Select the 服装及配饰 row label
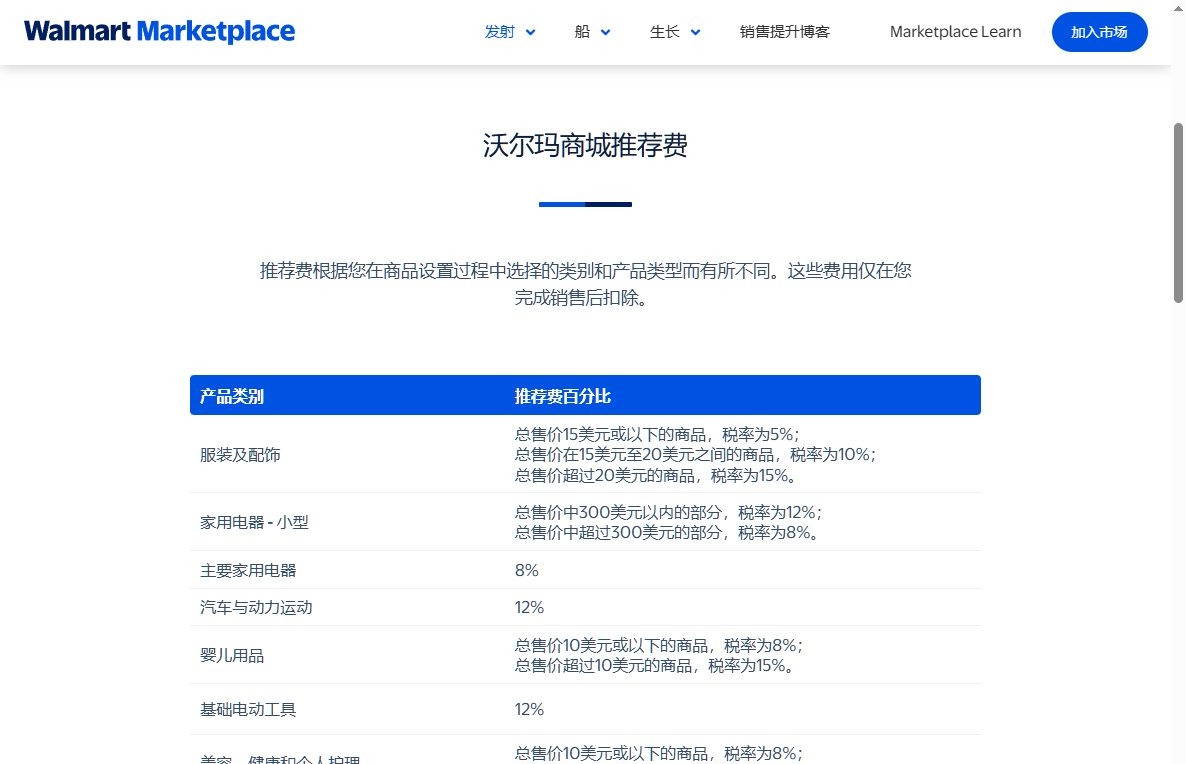This screenshot has width=1186, height=764. 240,455
